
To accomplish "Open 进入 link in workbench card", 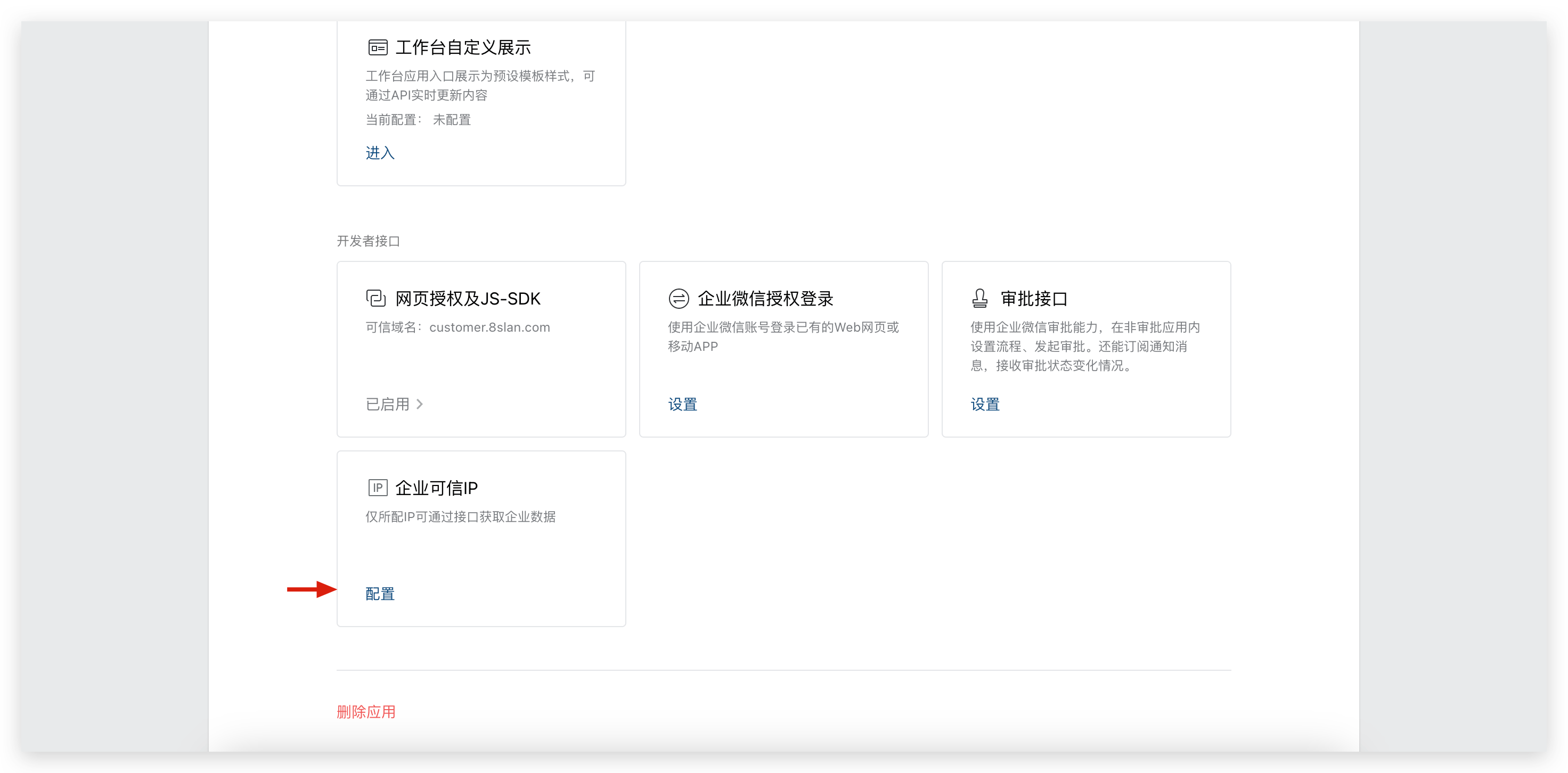I will click(380, 153).
